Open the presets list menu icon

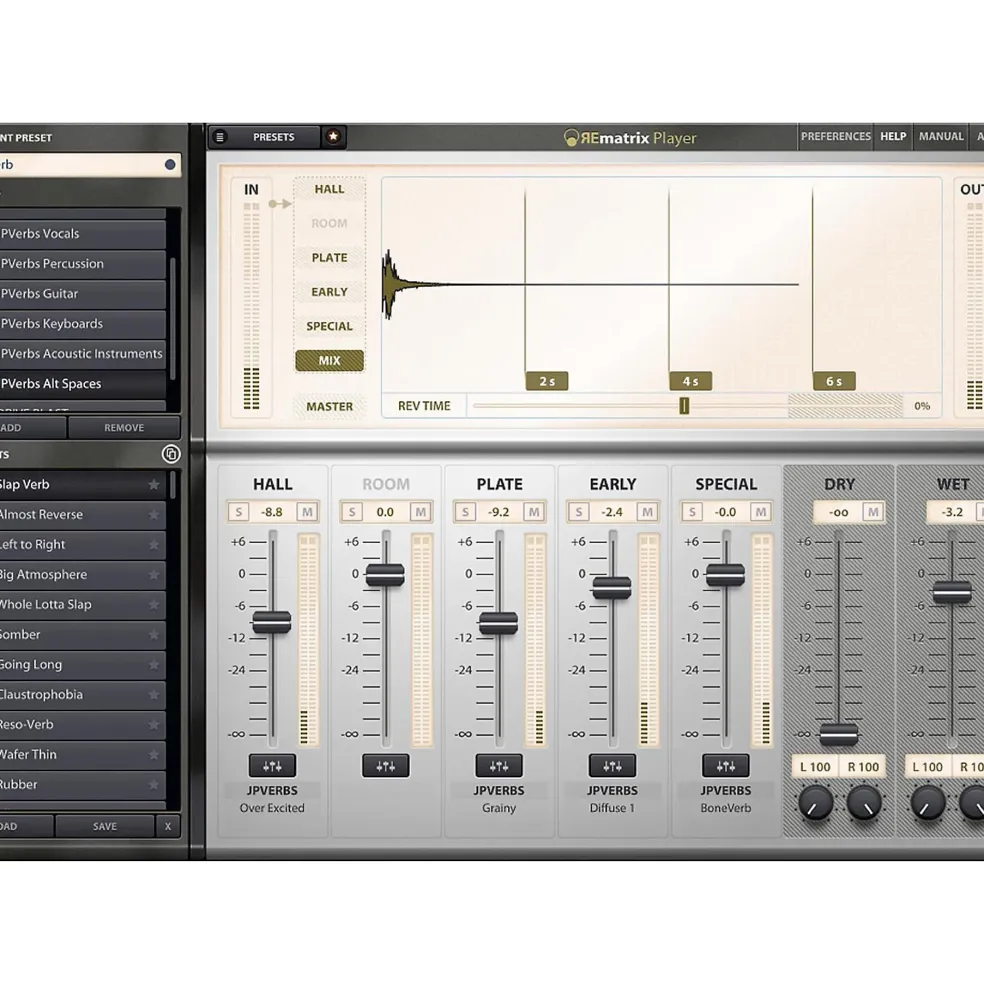point(220,137)
